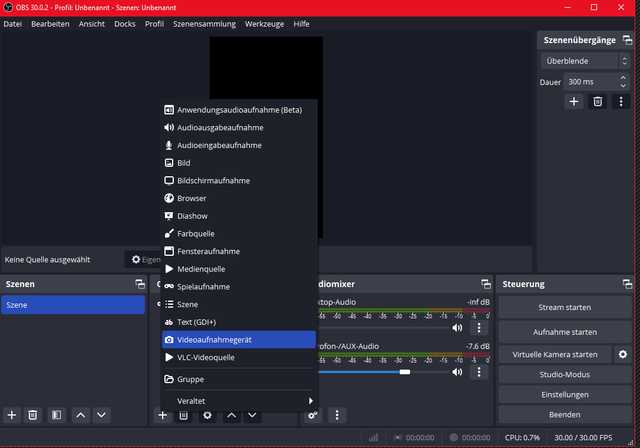Image resolution: width=640 pixels, height=448 pixels.
Task: Open the Profil menu
Action: tap(154, 24)
